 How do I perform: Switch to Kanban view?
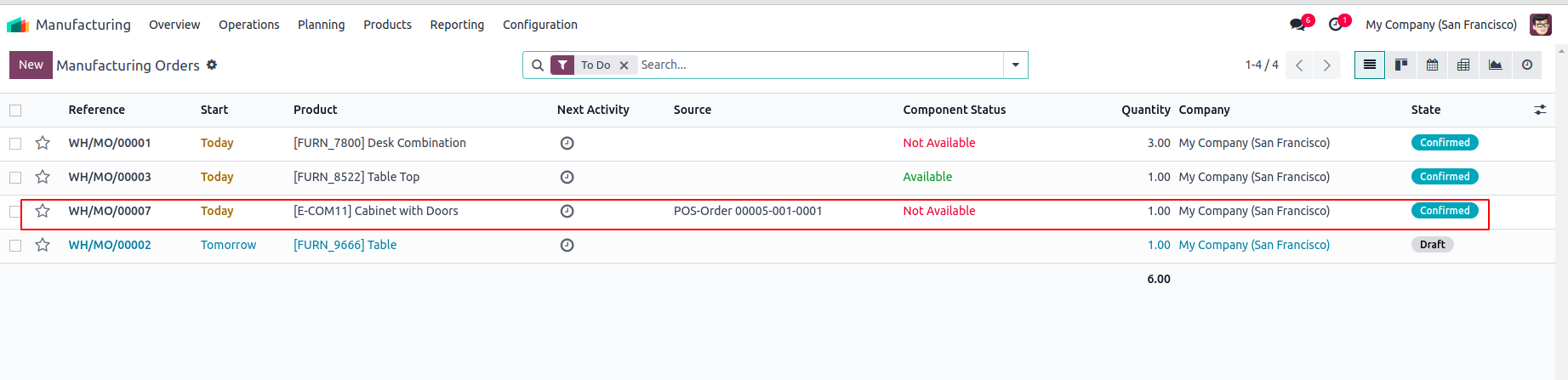pos(1400,65)
